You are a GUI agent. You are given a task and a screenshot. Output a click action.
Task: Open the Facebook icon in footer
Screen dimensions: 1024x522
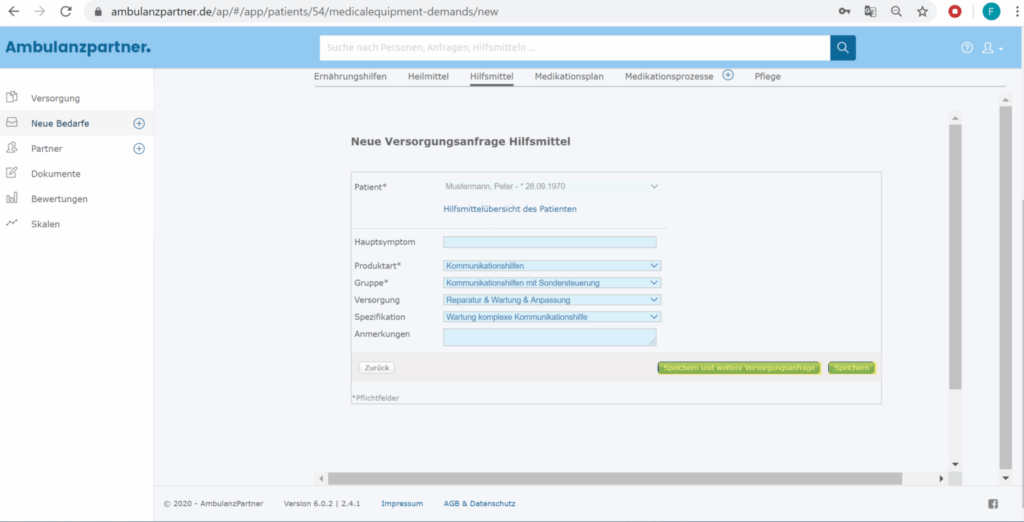pyautogui.click(x=993, y=504)
